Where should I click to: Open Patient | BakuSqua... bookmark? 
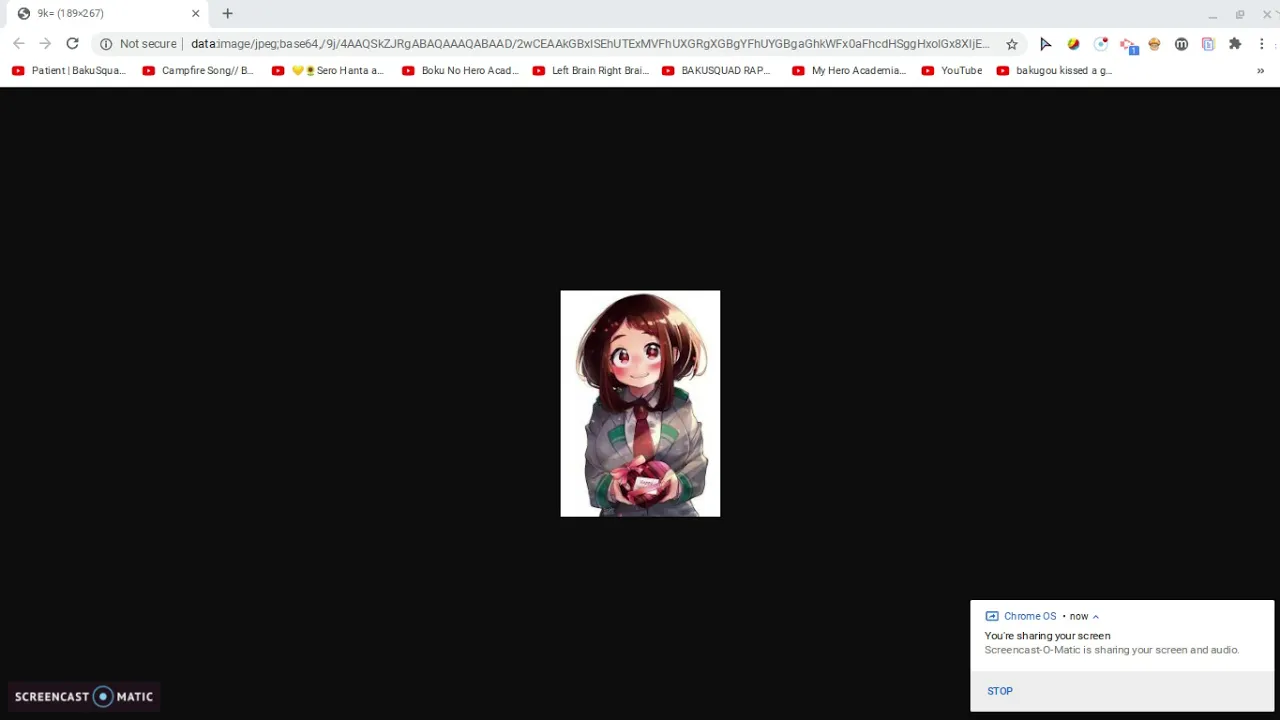click(x=68, y=71)
